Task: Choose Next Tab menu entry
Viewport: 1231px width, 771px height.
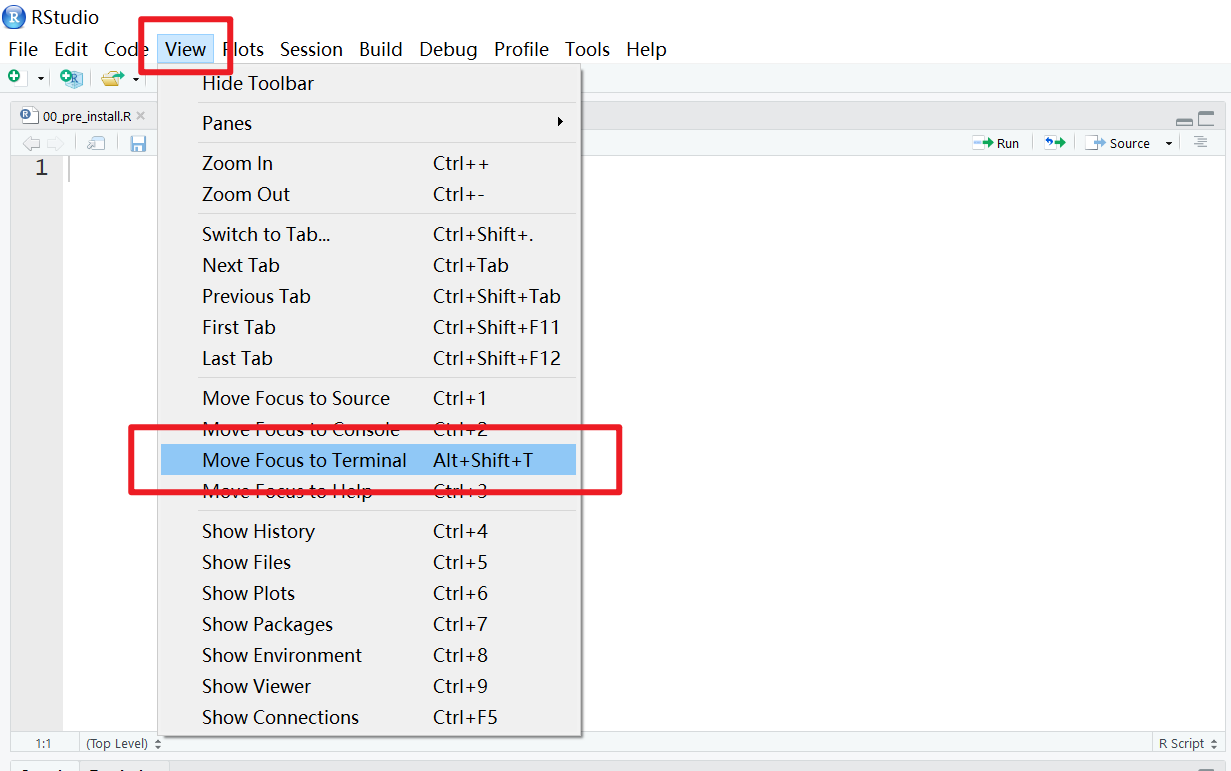Action: click(x=369, y=265)
